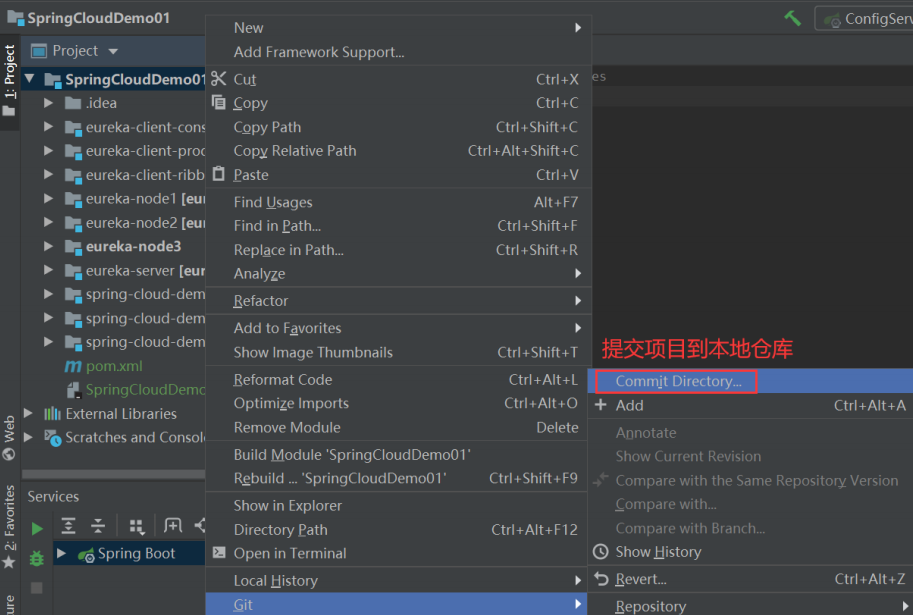Open the 1: Project tool window tab
The width and height of the screenshot is (913, 615).
(9, 80)
